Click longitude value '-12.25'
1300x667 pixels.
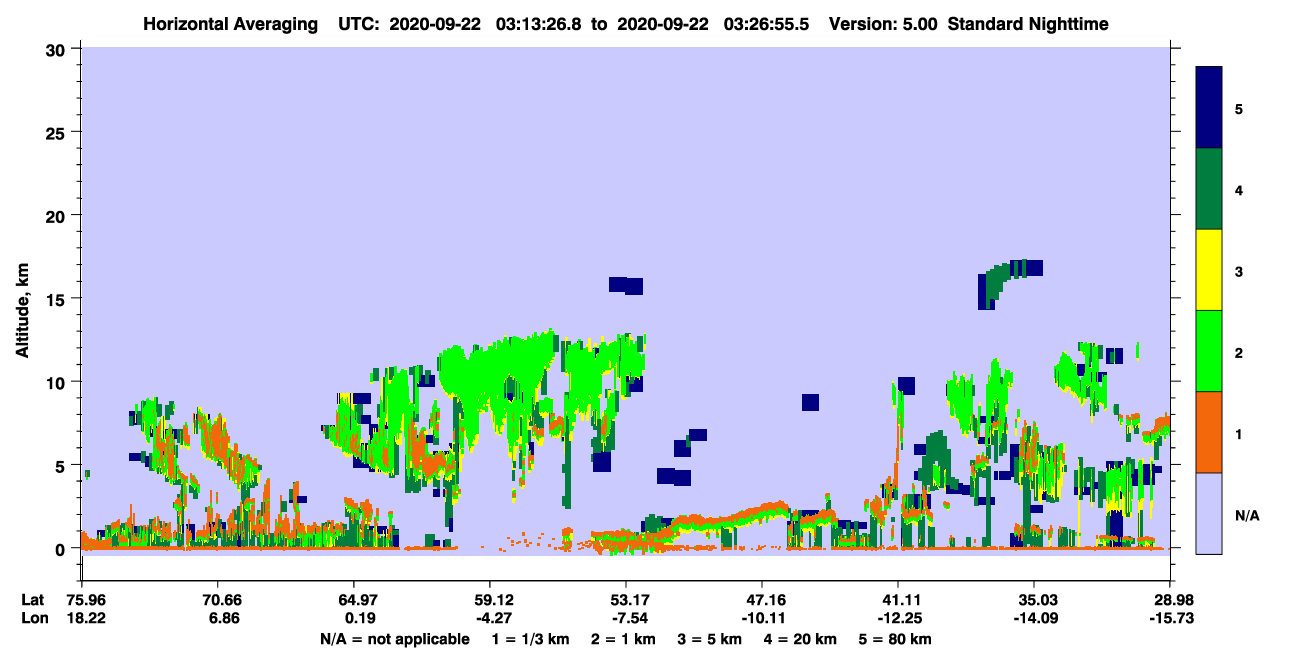(x=898, y=618)
